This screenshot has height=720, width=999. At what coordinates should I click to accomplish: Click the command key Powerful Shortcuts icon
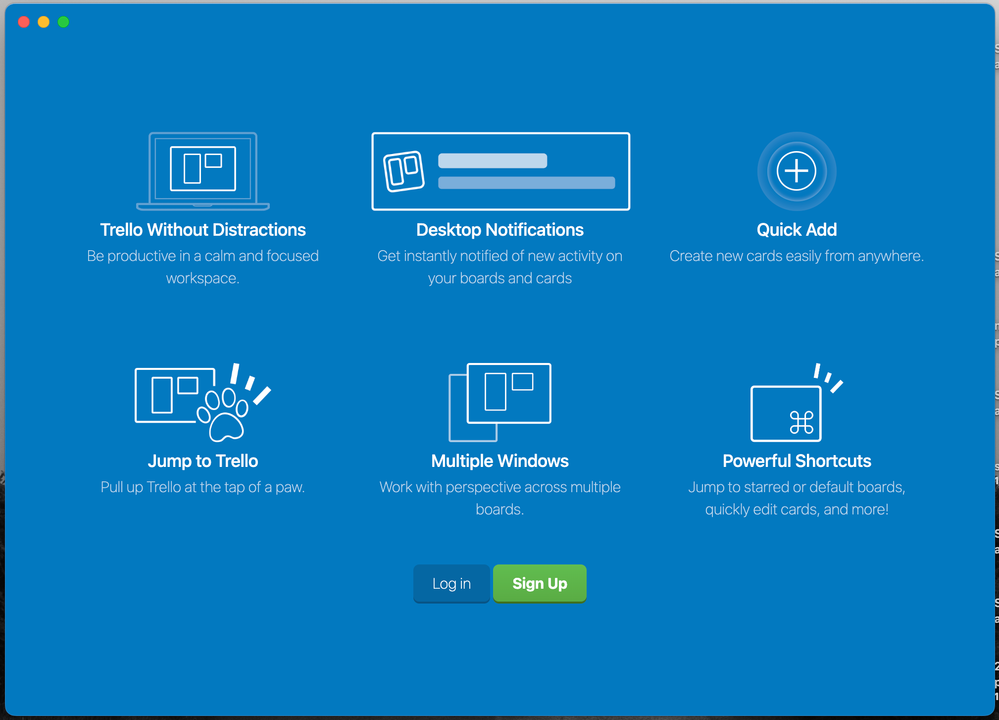pyautogui.click(x=796, y=402)
